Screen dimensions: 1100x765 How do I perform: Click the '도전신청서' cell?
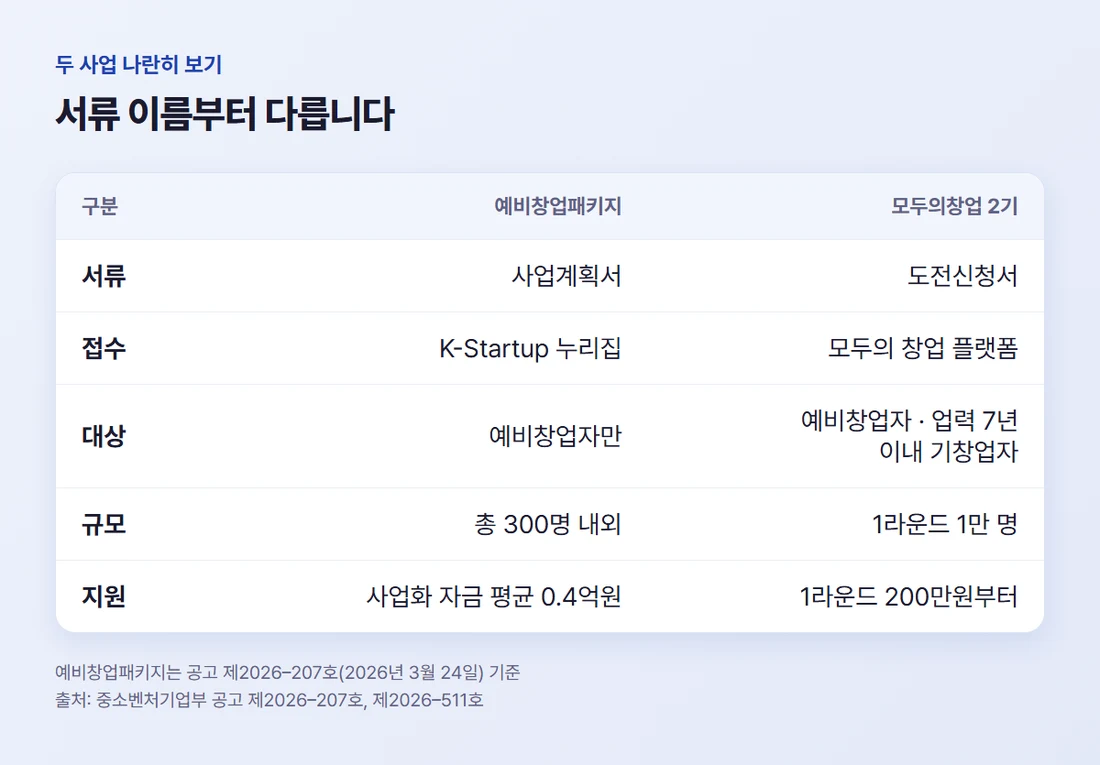[x=962, y=276]
